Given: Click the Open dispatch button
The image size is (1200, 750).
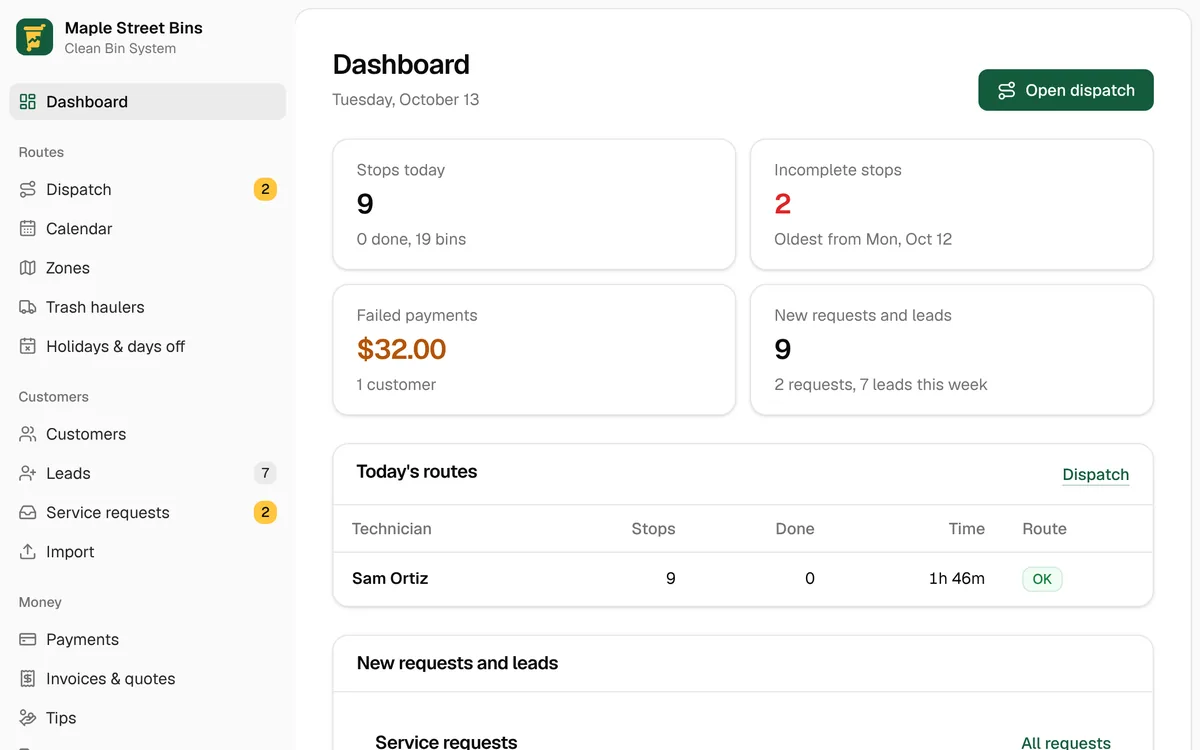Looking at the screenshot, I should (1066, 90).
